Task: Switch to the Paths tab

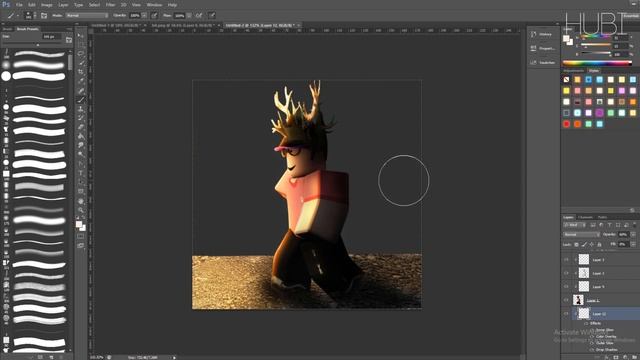Action: click(602, 217)
